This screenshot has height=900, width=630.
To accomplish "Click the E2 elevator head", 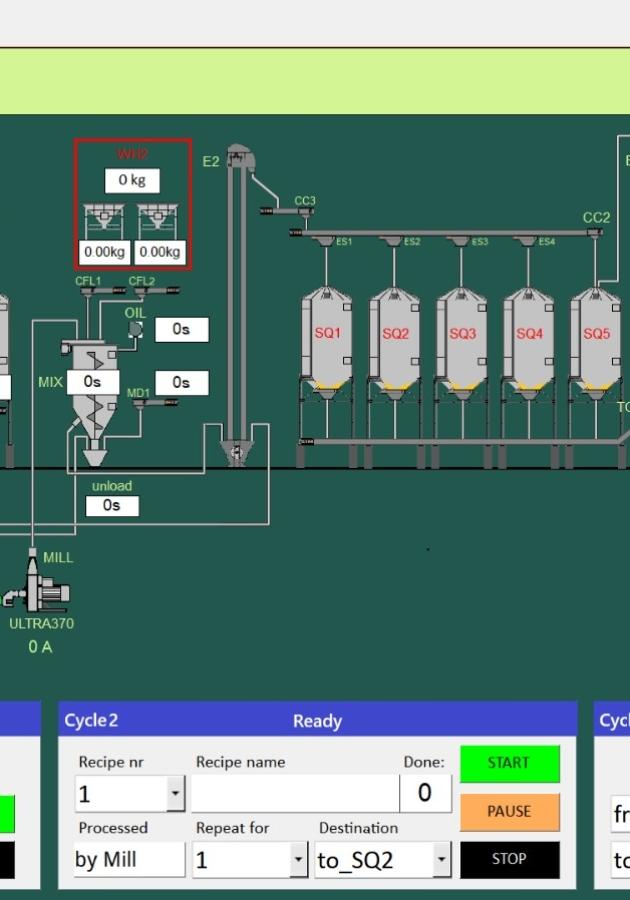I will (x=238, y=158).
